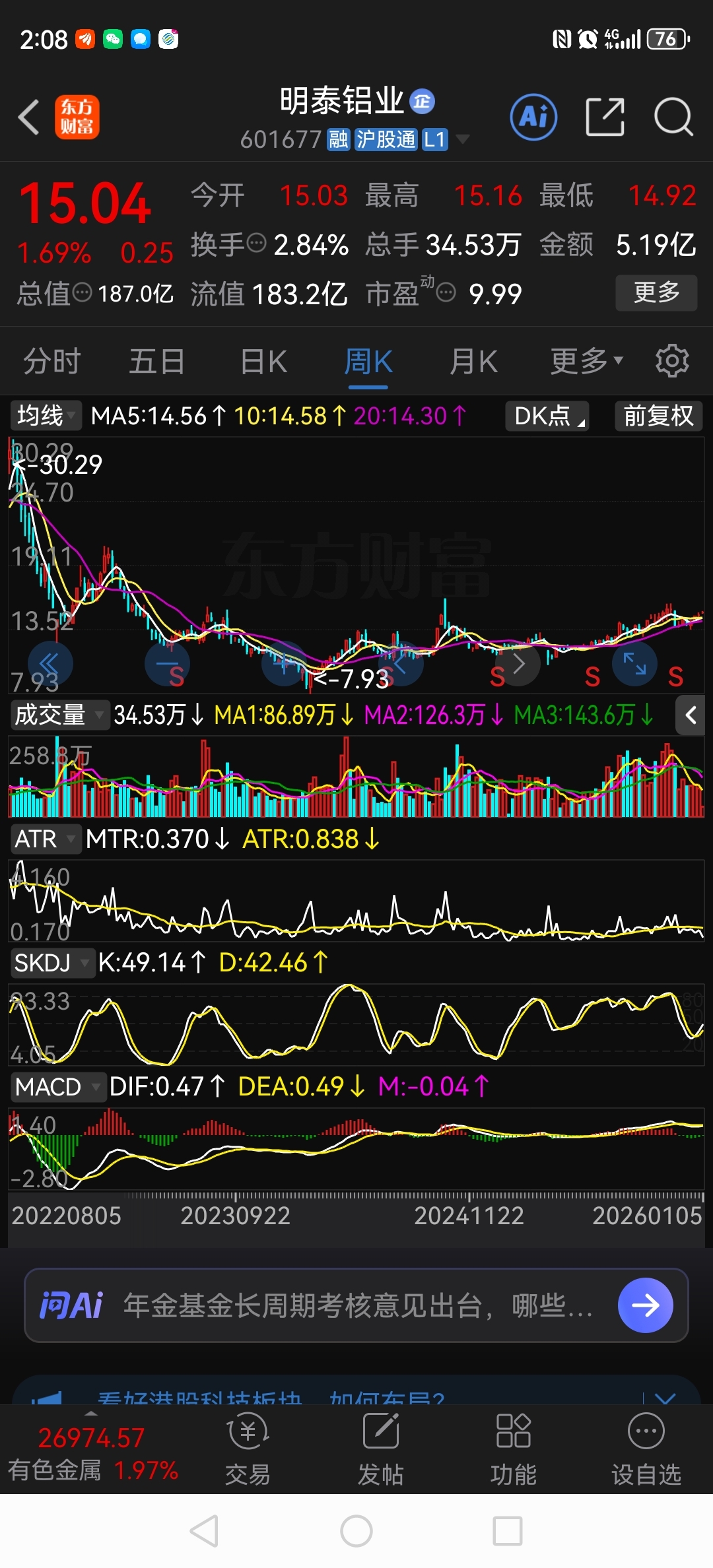
Task: Tap the info icon beside 总值
Action: pyautogui.click(x=82, y=292)
